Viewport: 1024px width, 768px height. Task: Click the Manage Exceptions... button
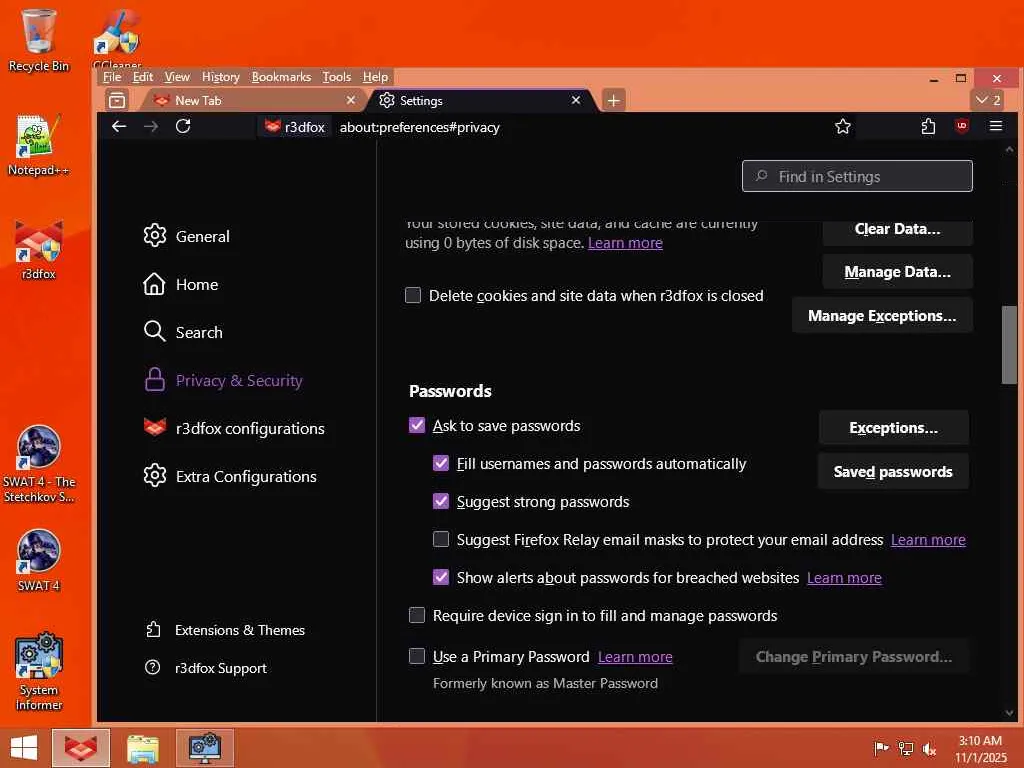pyautogui.click(x=882, y=315)
